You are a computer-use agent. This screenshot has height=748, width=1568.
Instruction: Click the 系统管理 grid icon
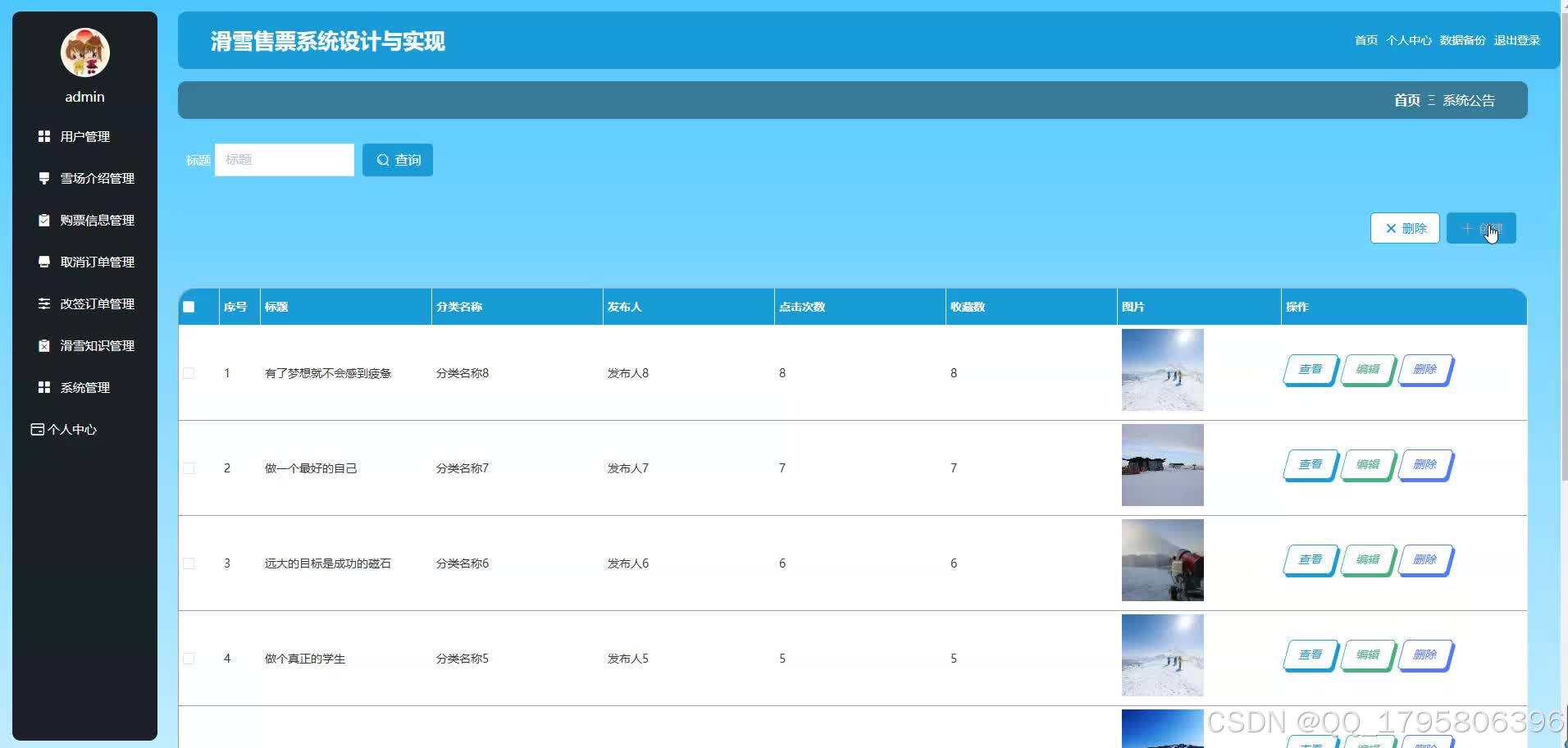point(44,387)
